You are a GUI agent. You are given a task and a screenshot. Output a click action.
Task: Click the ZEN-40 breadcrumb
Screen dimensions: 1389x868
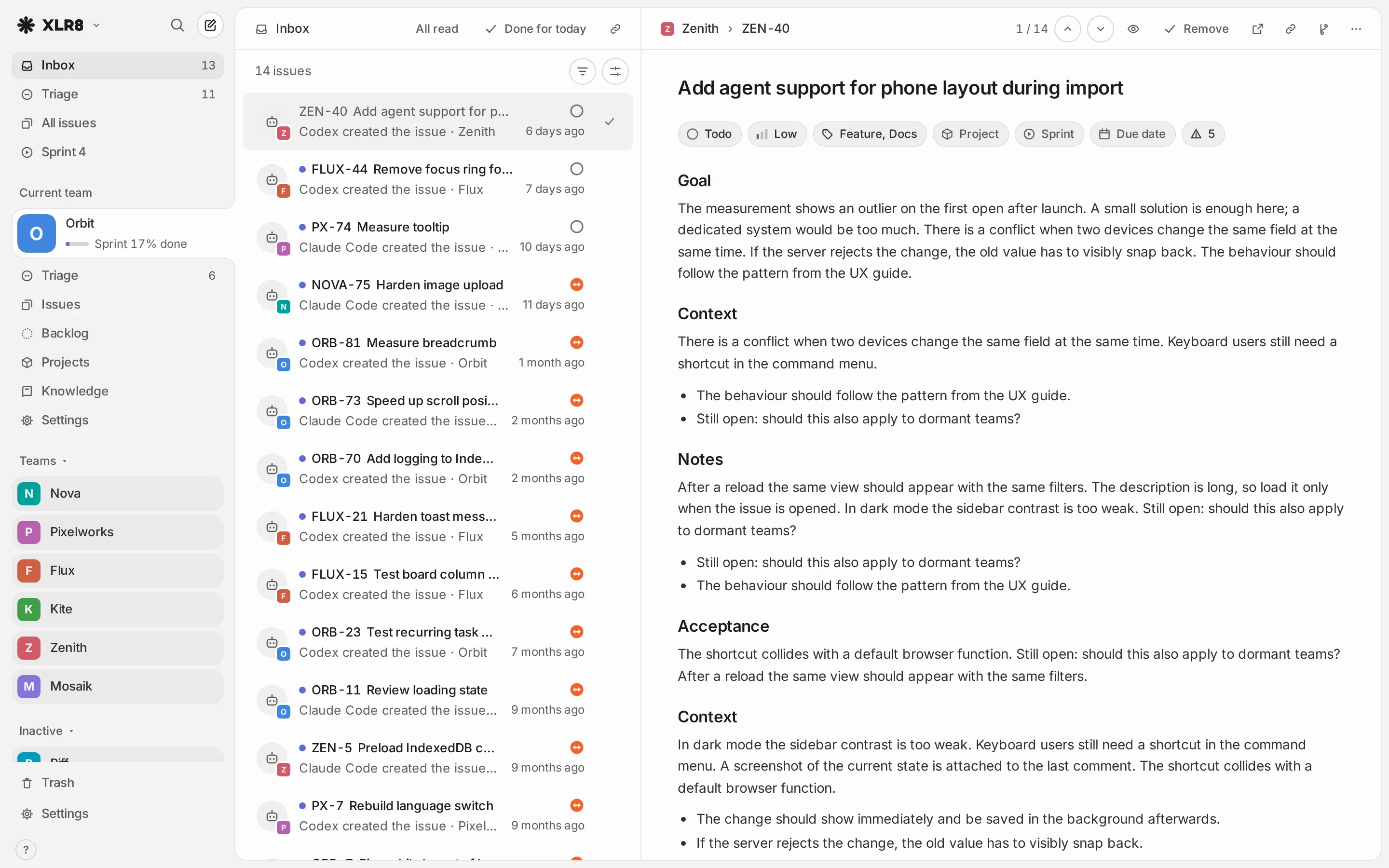tap(765, 29)
